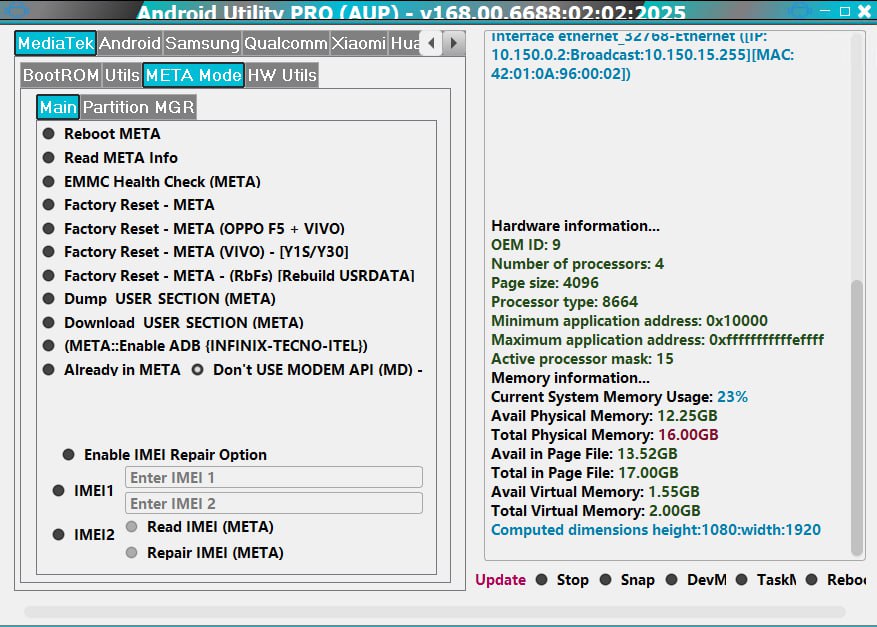Click the Snap button
877x627 pixels.
pyautogui.click(x=627, y=580)
